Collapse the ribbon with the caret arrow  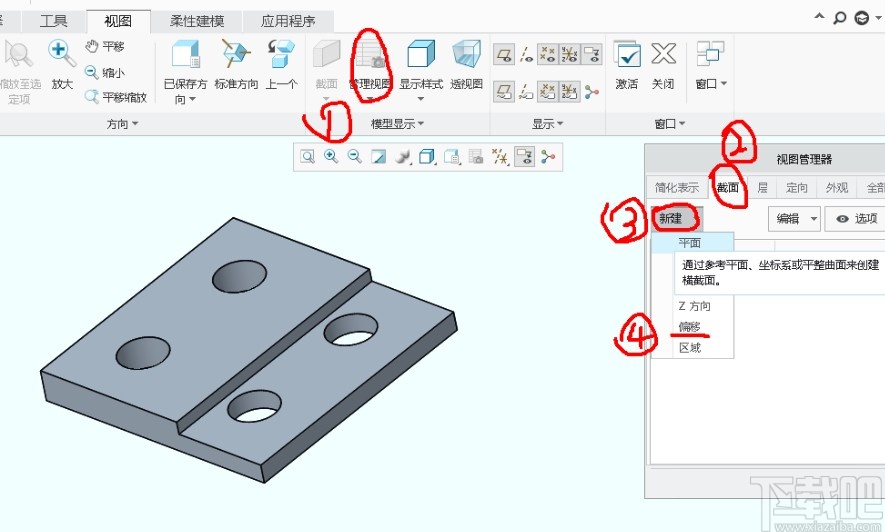click(x=819, y=17)
